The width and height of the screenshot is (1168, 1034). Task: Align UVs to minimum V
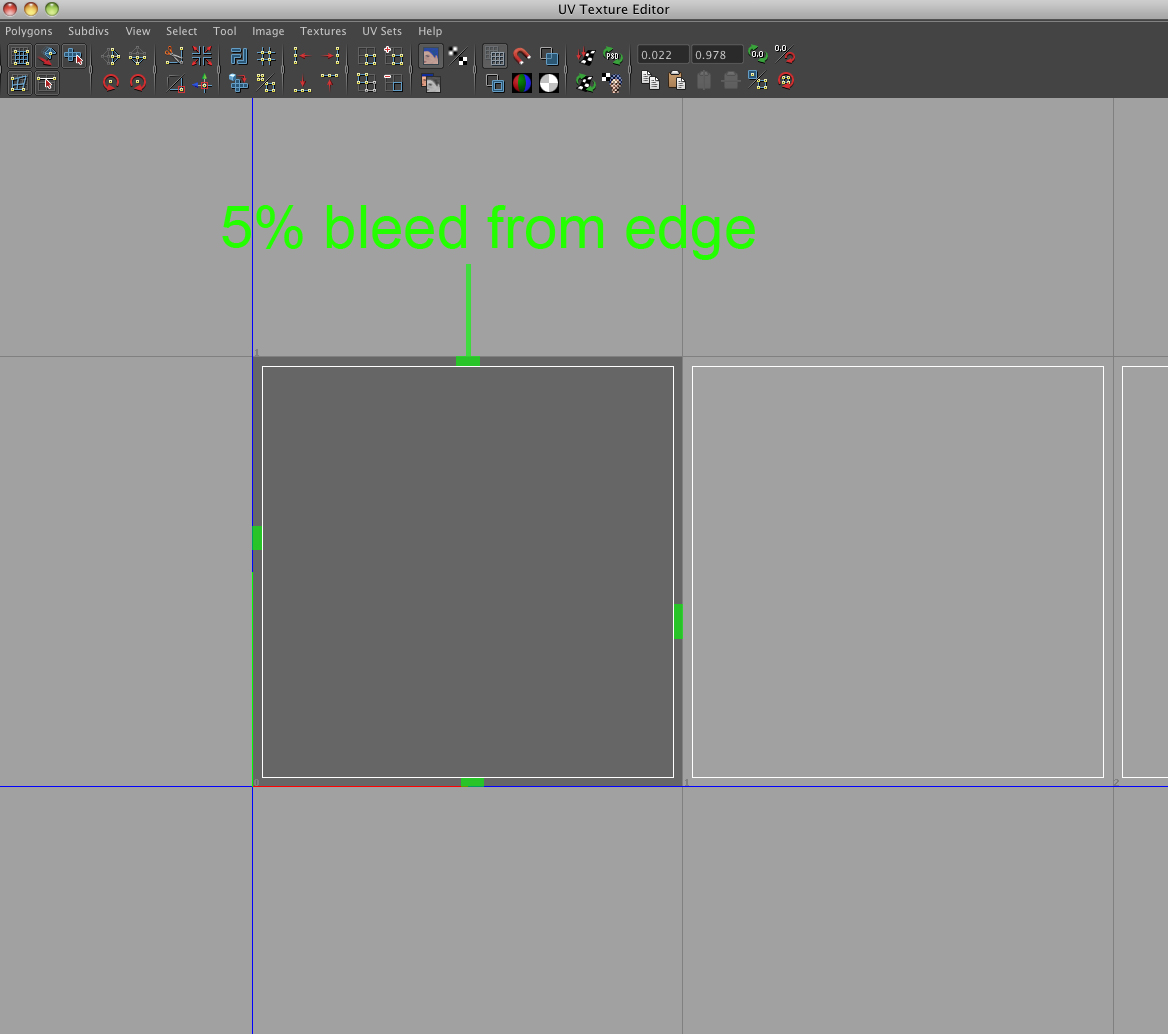[302, 83]
